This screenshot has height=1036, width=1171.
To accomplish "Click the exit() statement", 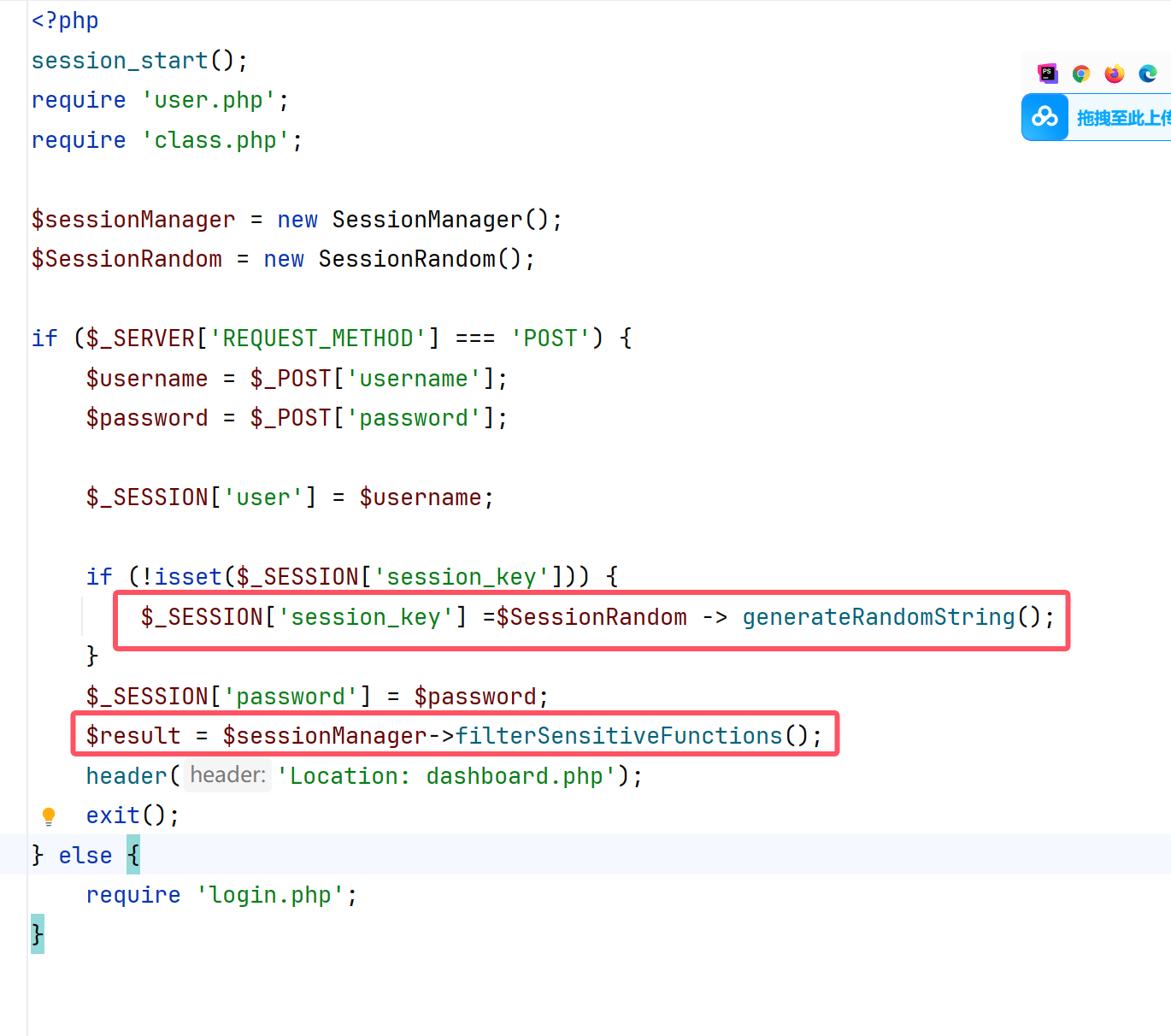I will [114, 815].
